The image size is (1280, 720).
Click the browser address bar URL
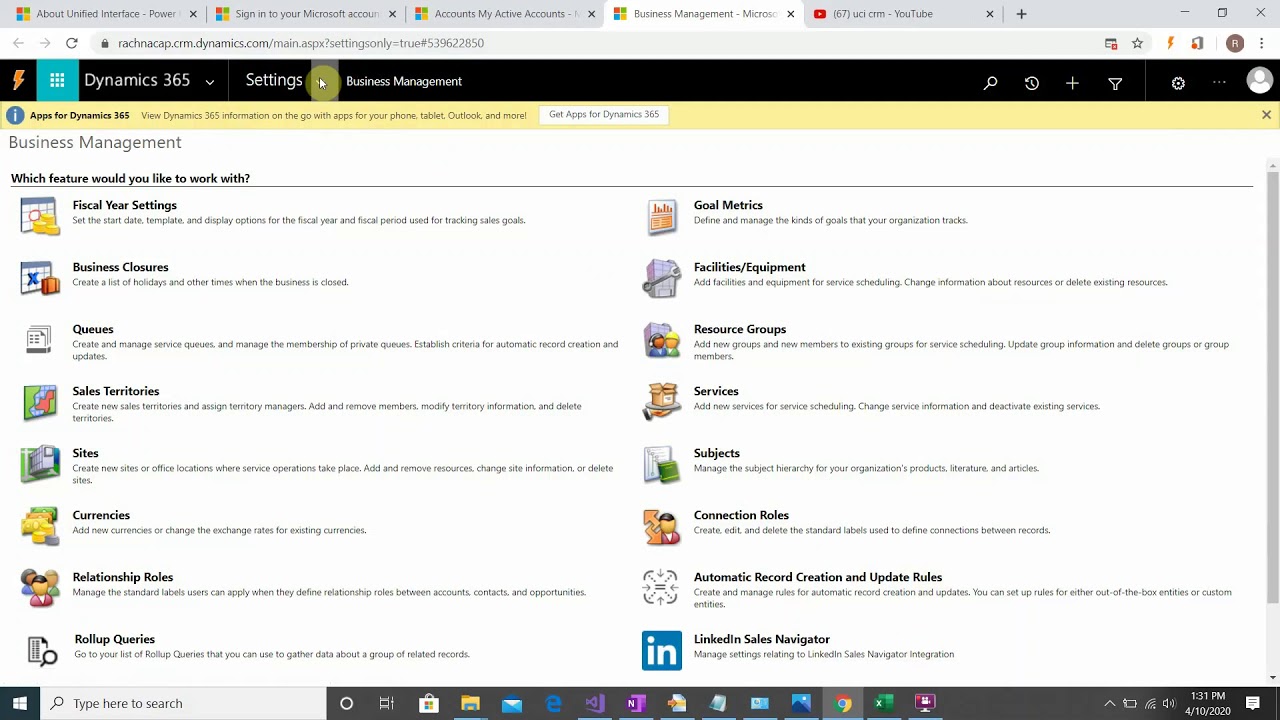coord(300,43)
